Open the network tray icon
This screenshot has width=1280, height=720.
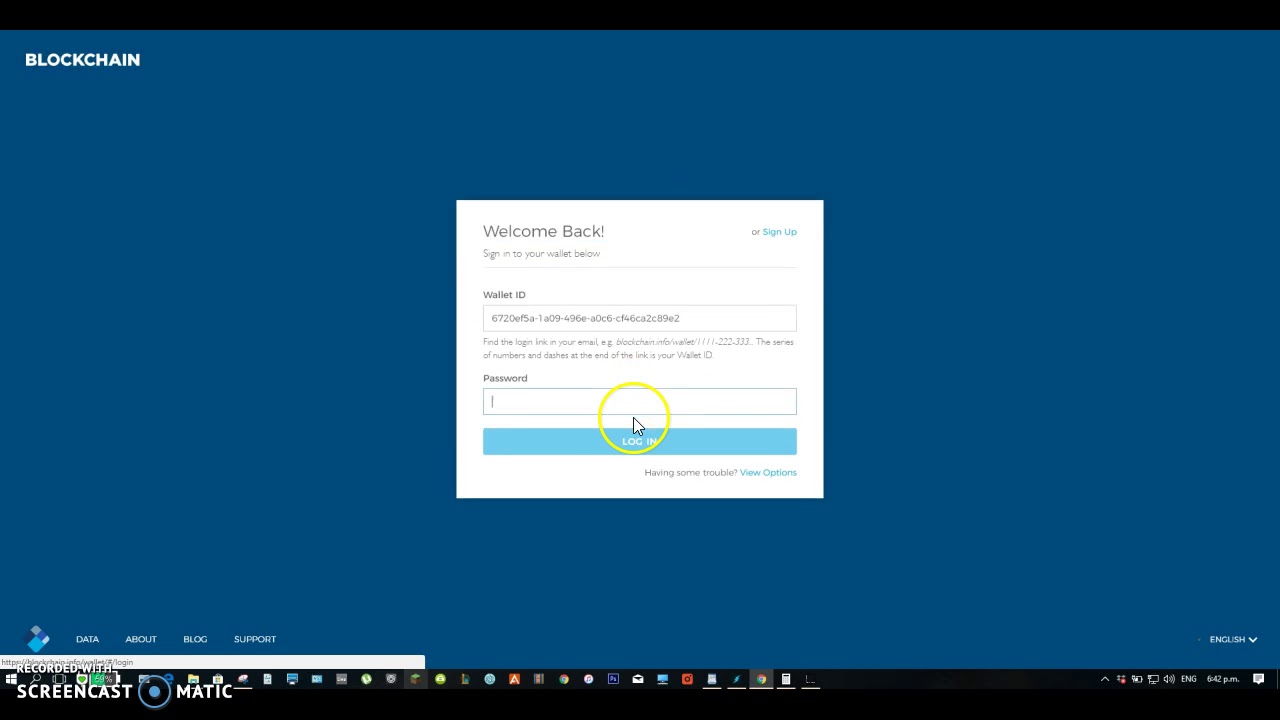tap(1153, 679)
